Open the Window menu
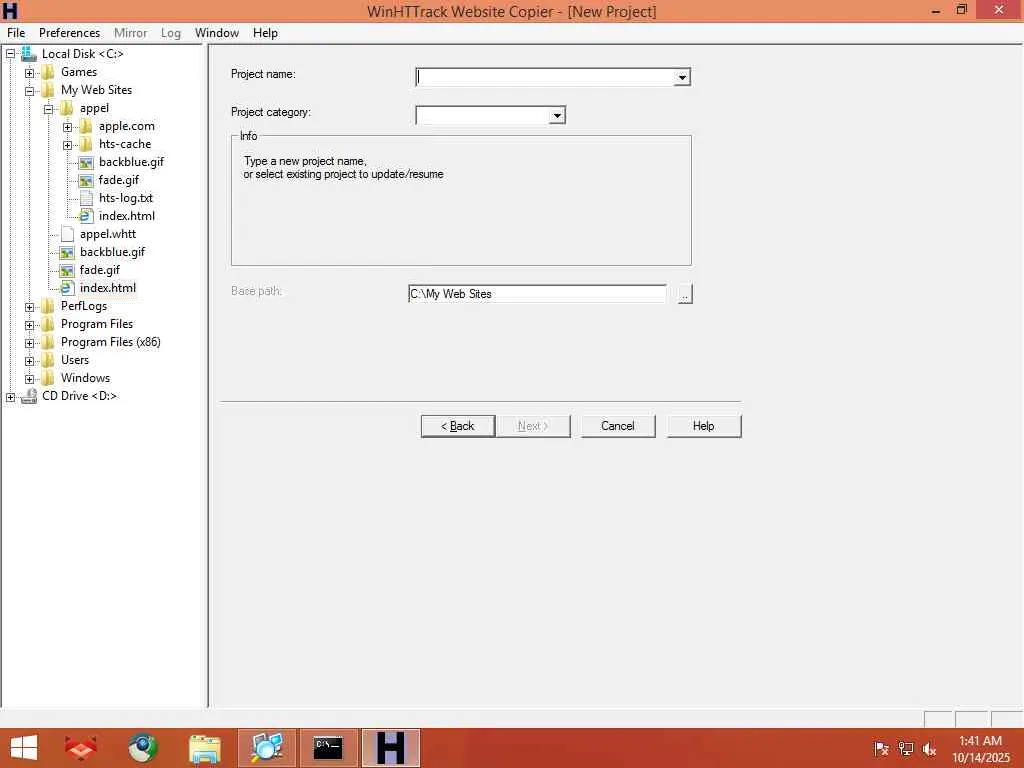The height and width of the screenshot is (768, 1024). (x=217, y=33)
